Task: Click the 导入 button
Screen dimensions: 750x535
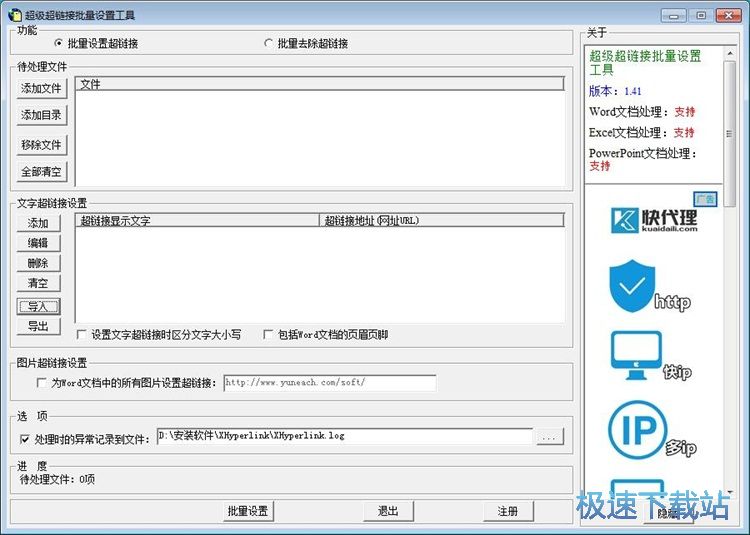Action: (x=38, y=306)
